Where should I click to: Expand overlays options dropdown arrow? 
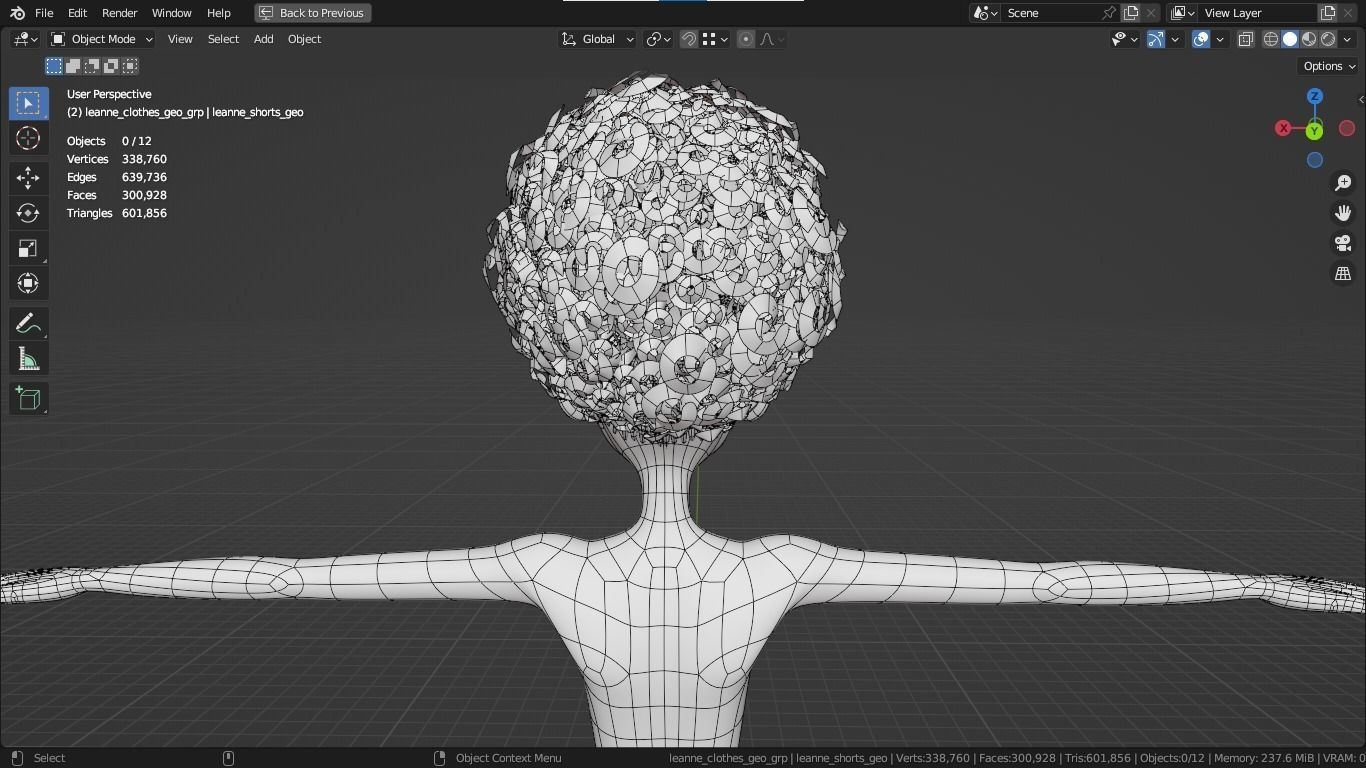tap(1220, 39)
